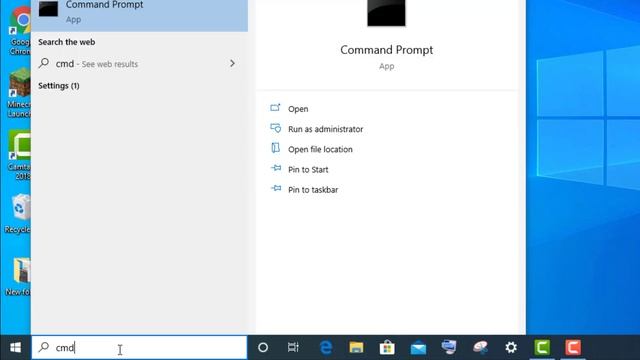640x360 pixels.
Task: Select Pin to taskbar option
Action: click(x=313, y=190)
